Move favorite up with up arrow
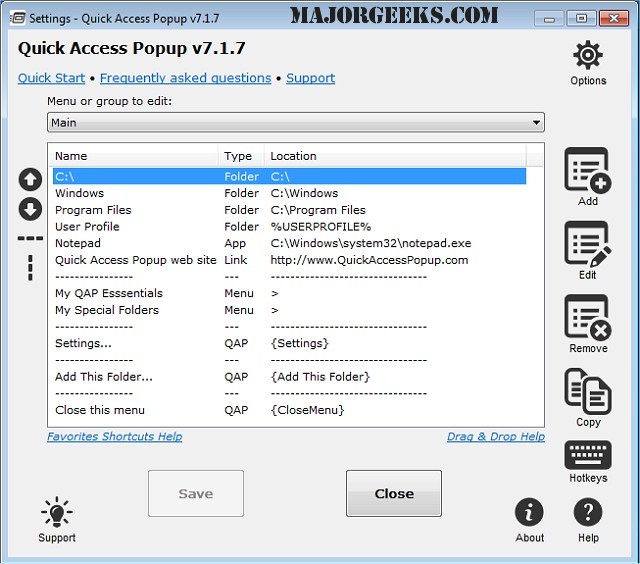 30,179
